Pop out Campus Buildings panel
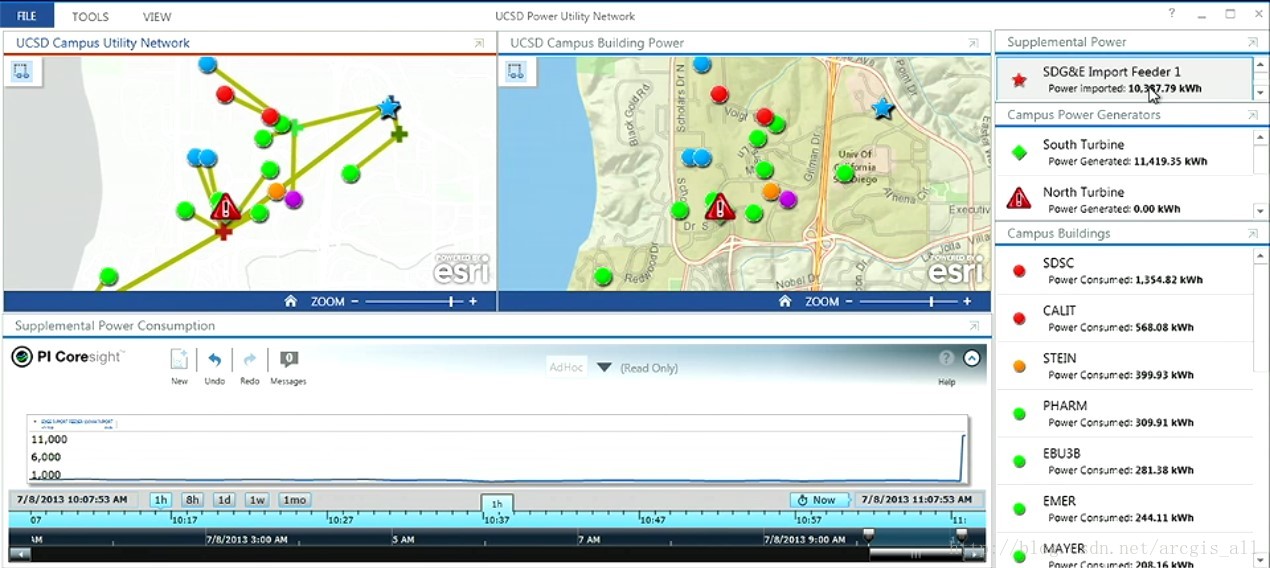The image size is (1270, 568). tap(1252, 233)
